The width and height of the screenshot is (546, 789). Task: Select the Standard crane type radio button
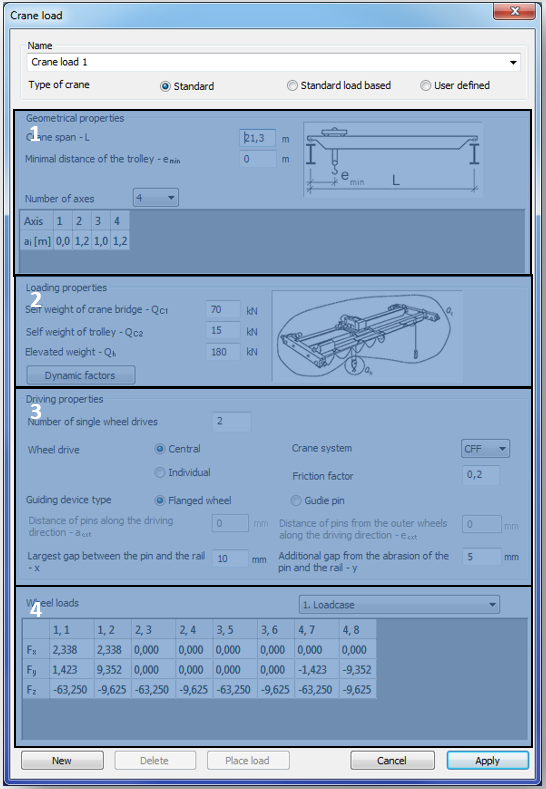[165, 87]
